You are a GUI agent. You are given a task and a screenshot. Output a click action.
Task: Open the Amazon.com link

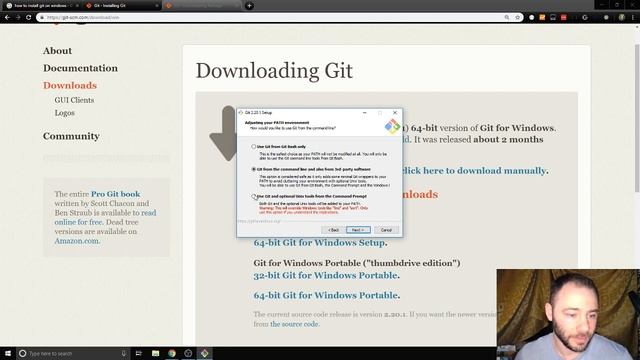point(77,241)
